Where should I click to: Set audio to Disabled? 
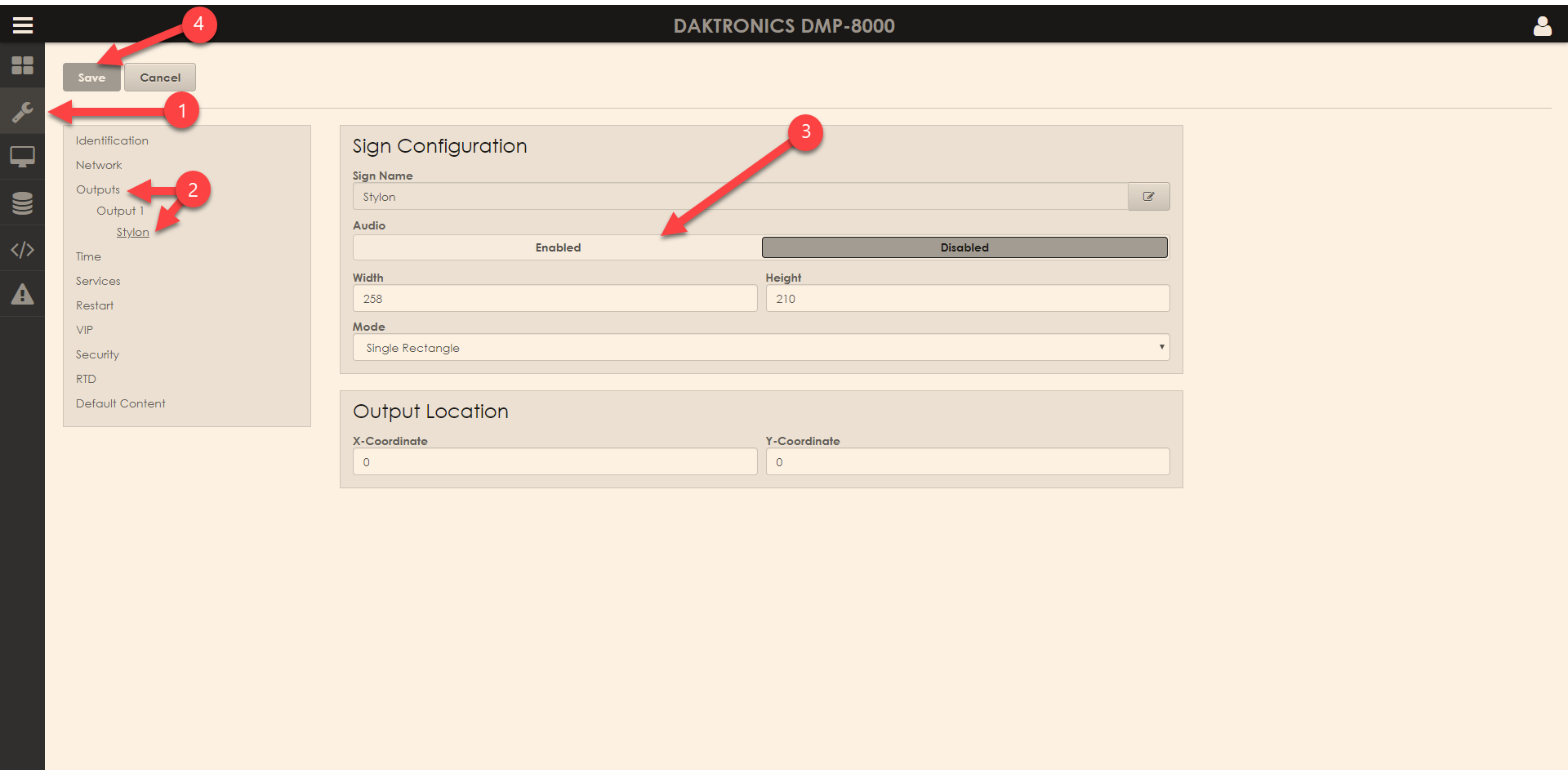pyautogui.click(x=964, y=247)
